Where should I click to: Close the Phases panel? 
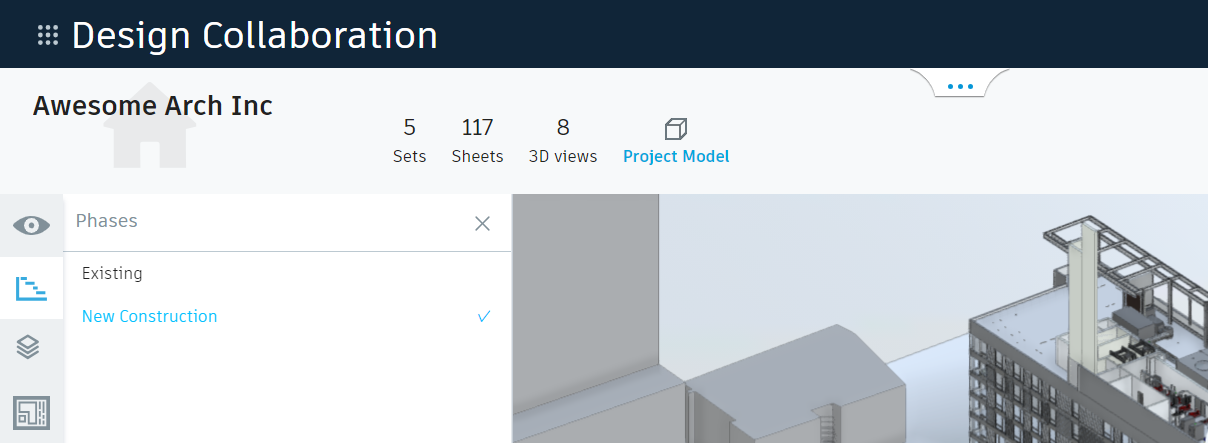[482, 224]
